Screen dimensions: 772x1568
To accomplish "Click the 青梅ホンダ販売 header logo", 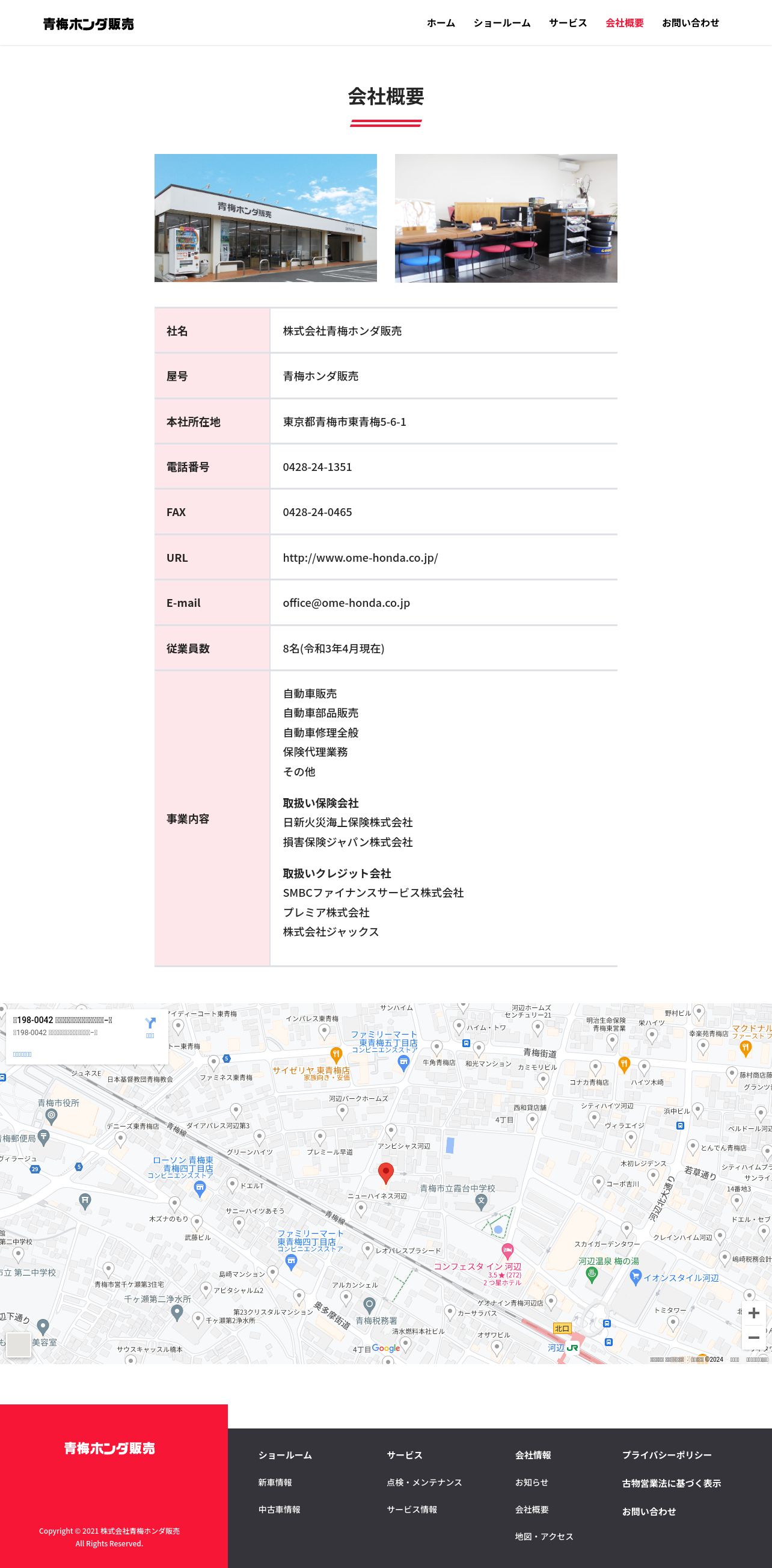I will [x=88, y=23].
